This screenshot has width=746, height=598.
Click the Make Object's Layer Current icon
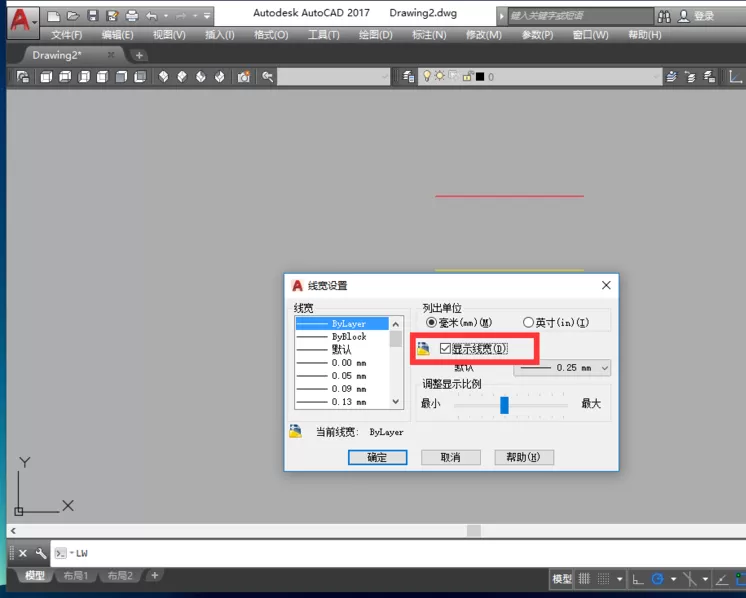[x=671, y=77]
